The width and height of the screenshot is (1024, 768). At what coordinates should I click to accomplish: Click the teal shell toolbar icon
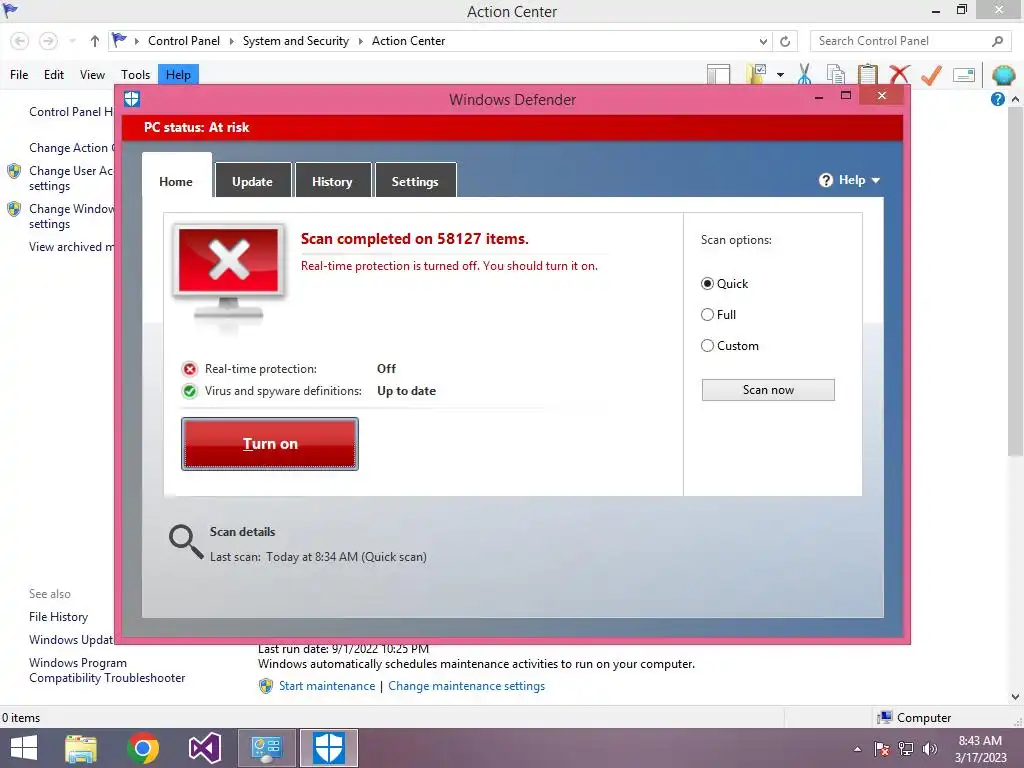(x=1003, y=75)
